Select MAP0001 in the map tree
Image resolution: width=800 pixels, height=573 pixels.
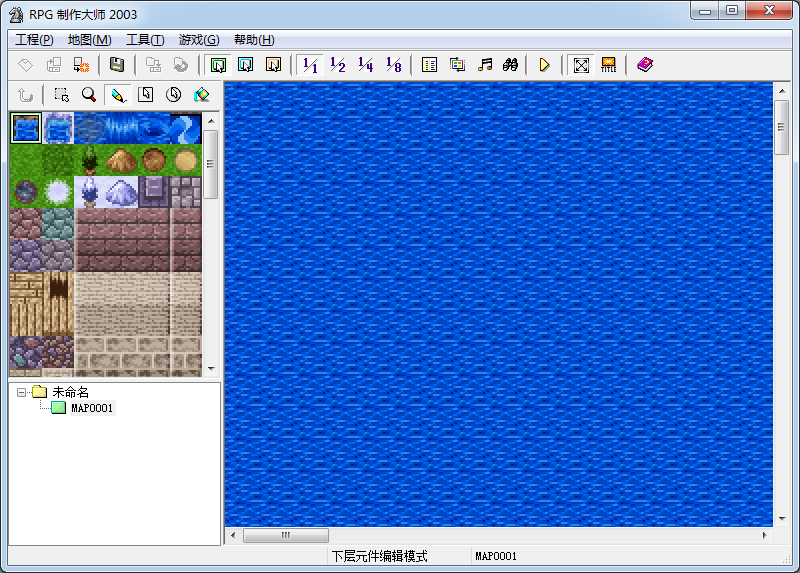tap(92, 408)
